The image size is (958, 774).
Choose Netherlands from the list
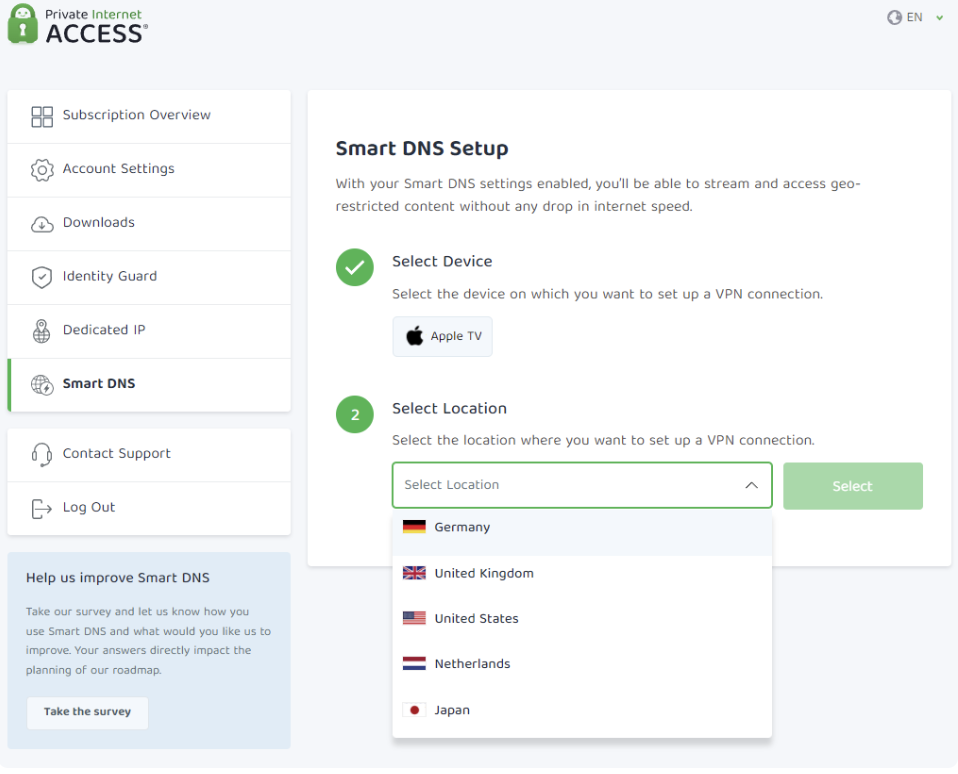tap(582, 663)
